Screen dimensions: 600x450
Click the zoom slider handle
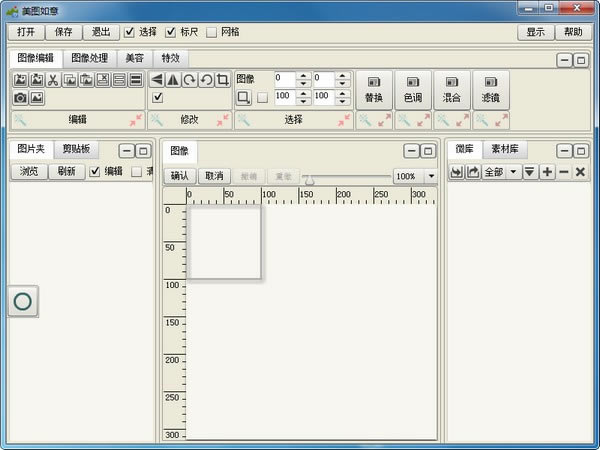point(309,179)
